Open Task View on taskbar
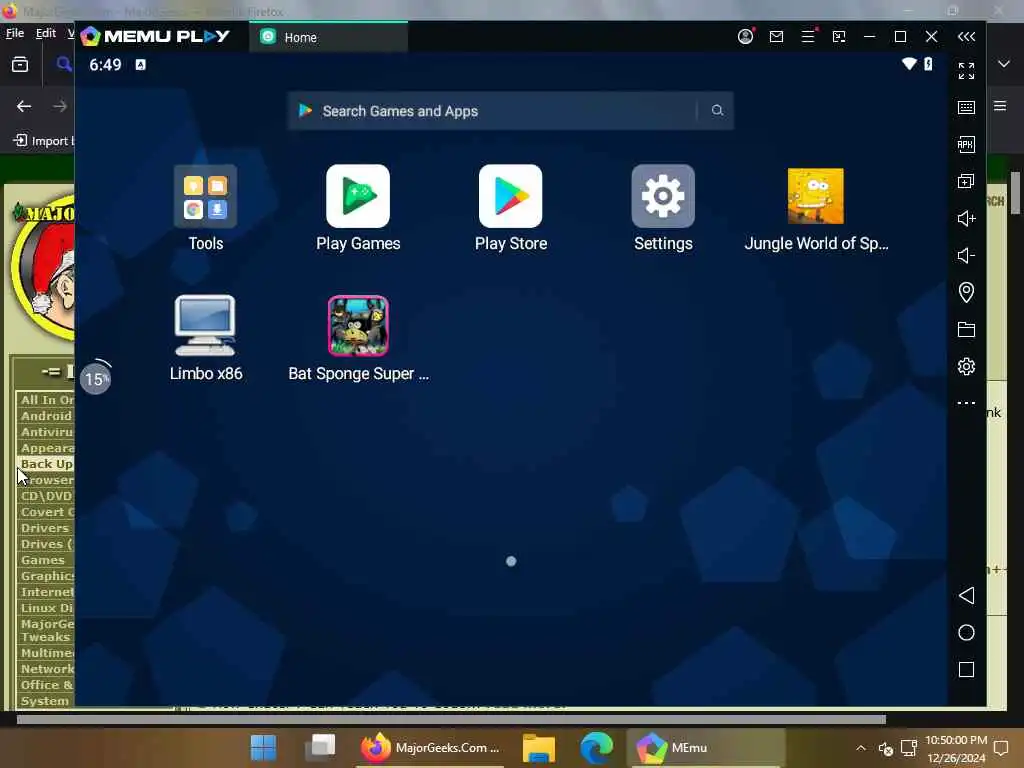Image resolution: width=1024 pixels, height=768 pixels. click(320, 748)
